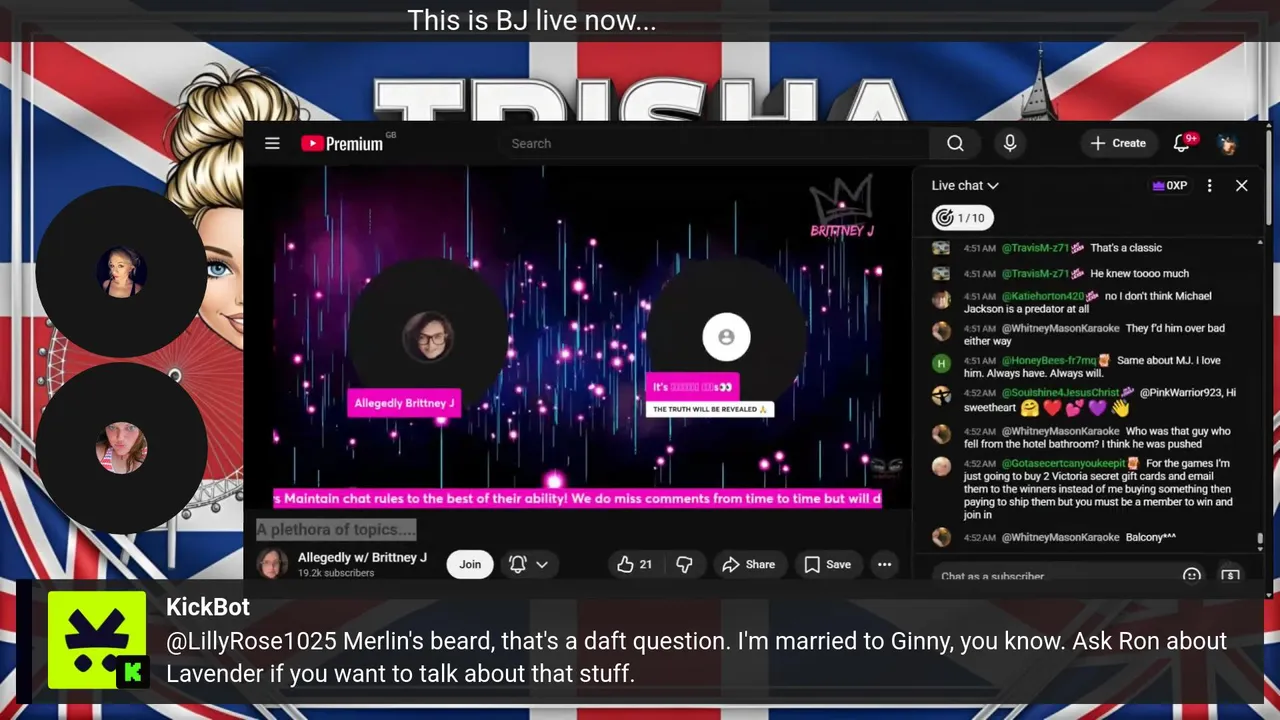The image size is (1280, 720).
Task: Click the KickBot name in overlay
Action: 208,607
